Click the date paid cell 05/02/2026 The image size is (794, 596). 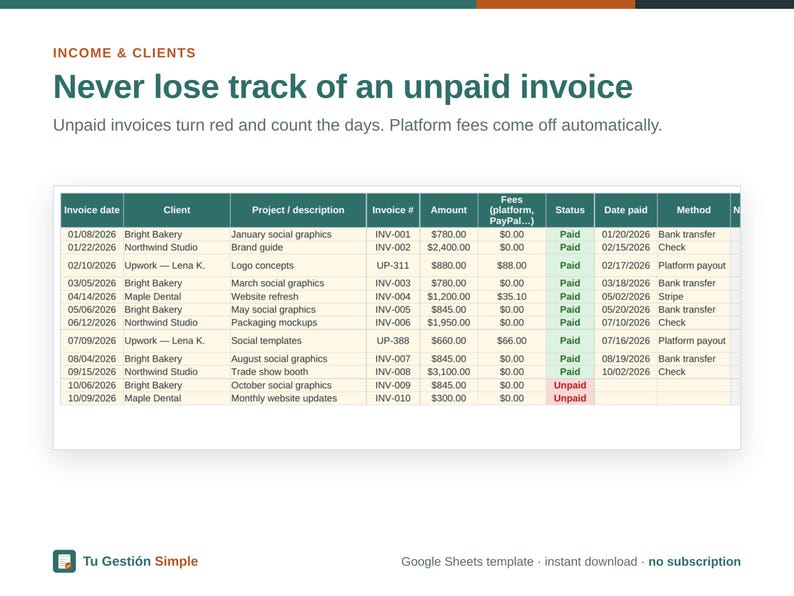tap(626, 297)
